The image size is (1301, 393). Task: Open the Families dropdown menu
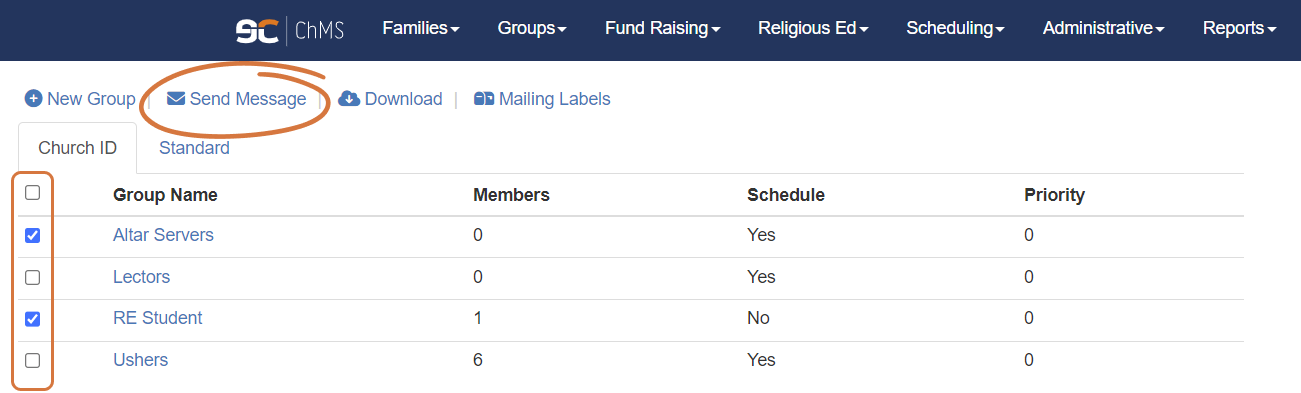click(421, 29)
